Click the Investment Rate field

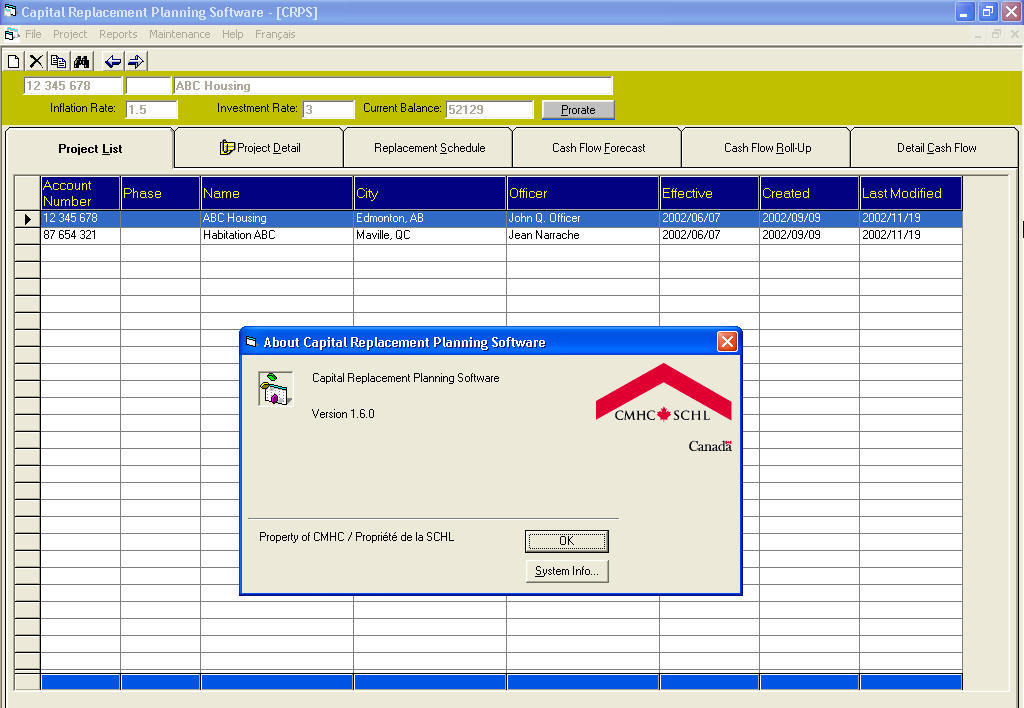pos(328,109)
